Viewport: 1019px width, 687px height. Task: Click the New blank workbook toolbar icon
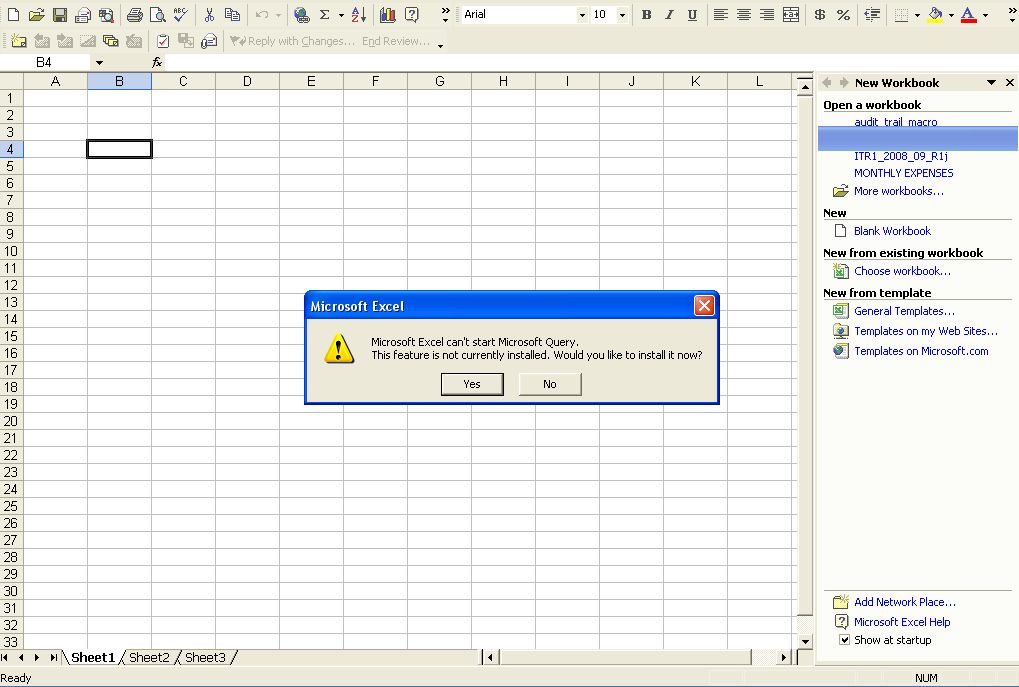point(14,14)
